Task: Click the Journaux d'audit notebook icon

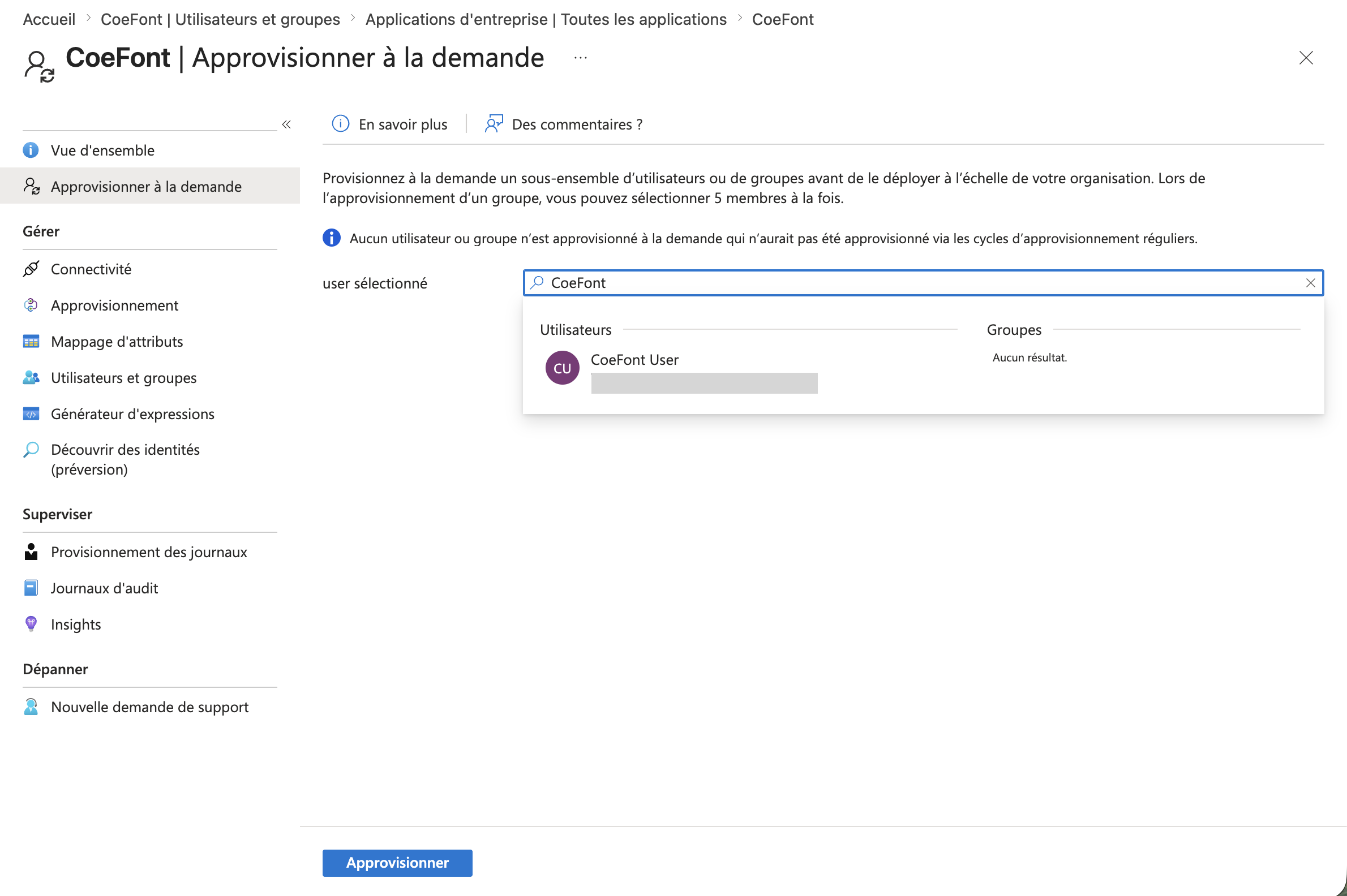Action: pos(31,588)
